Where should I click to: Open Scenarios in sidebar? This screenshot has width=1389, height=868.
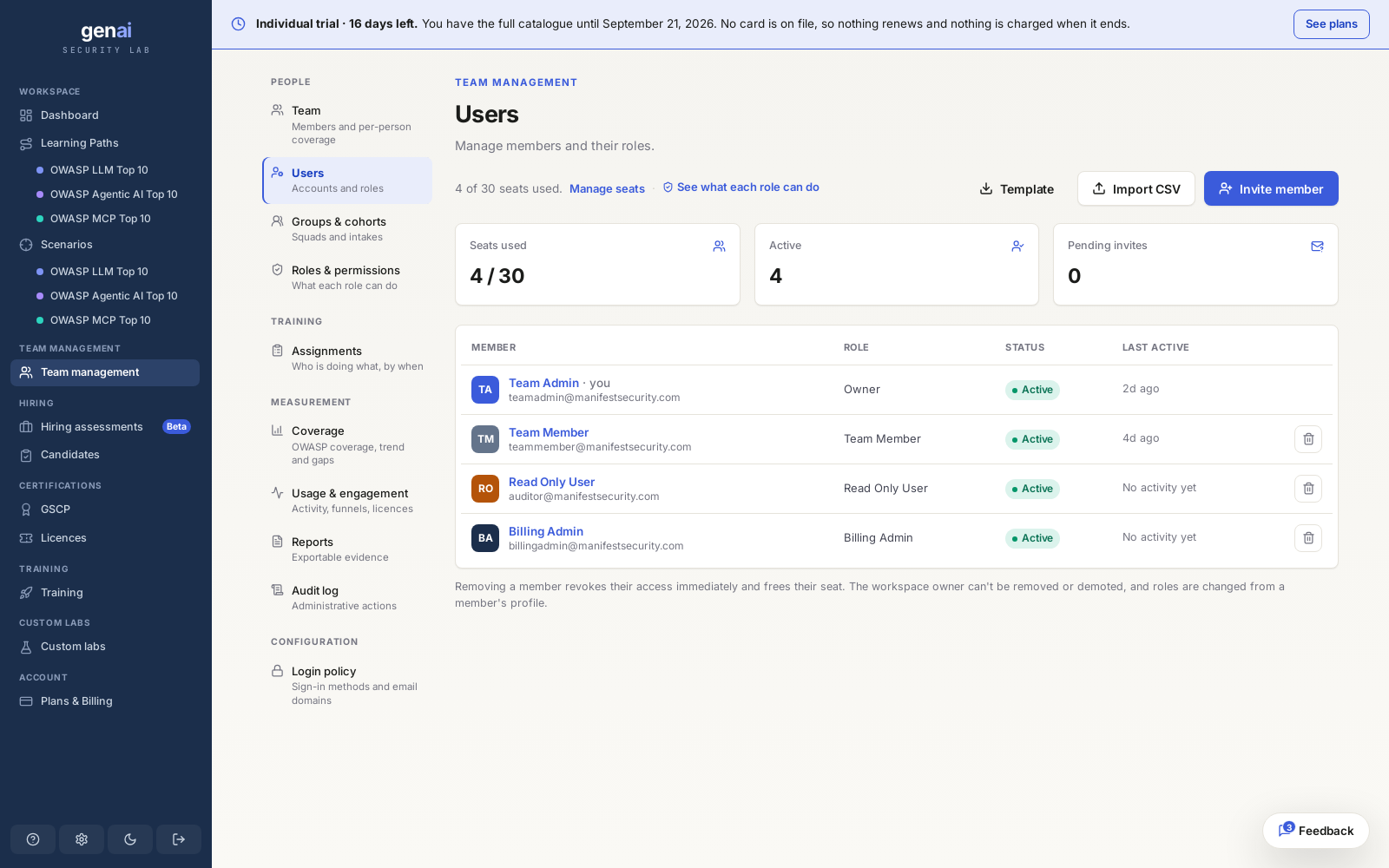tap(105, 245)
